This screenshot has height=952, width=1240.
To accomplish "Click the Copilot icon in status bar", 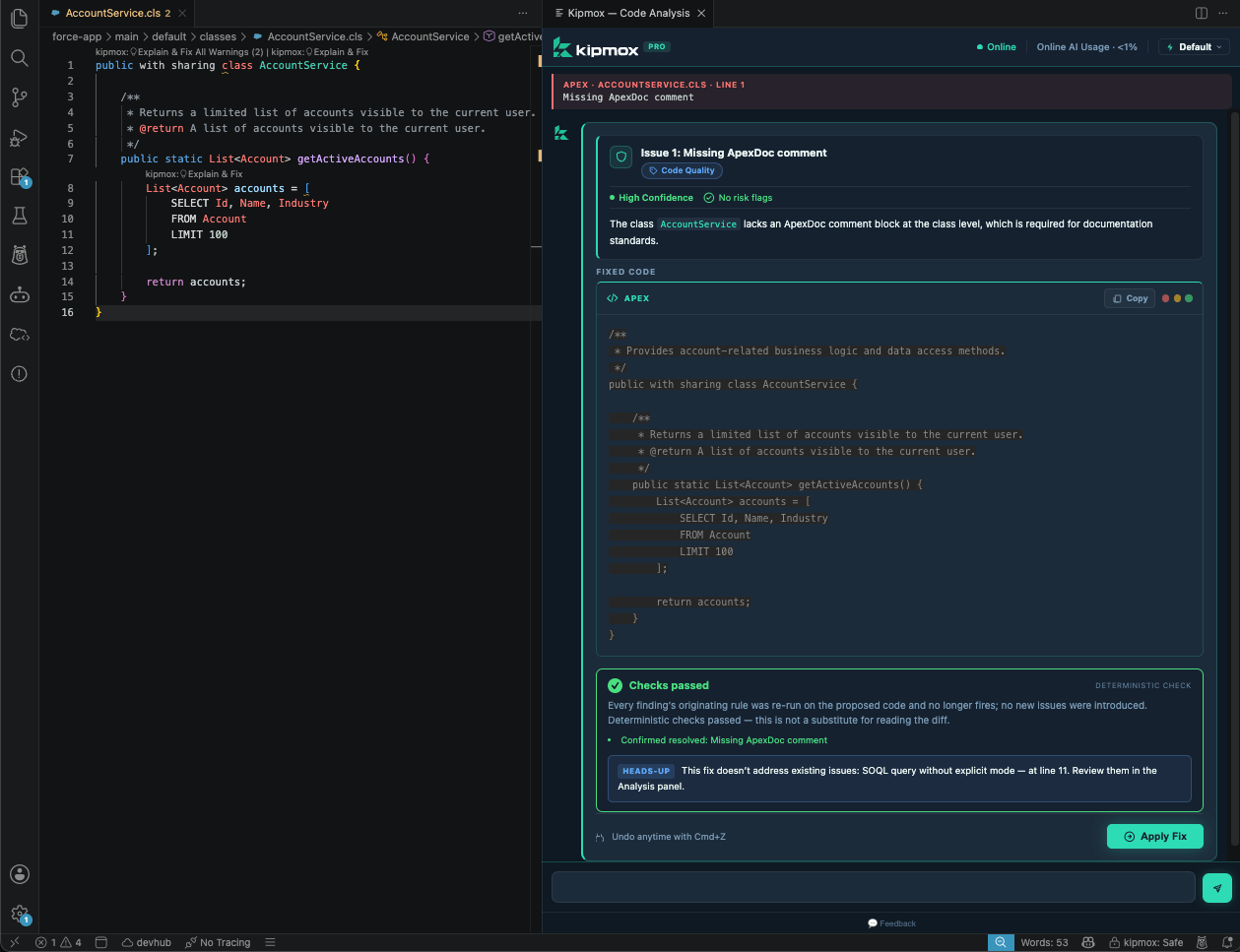I will [1088, 942].
